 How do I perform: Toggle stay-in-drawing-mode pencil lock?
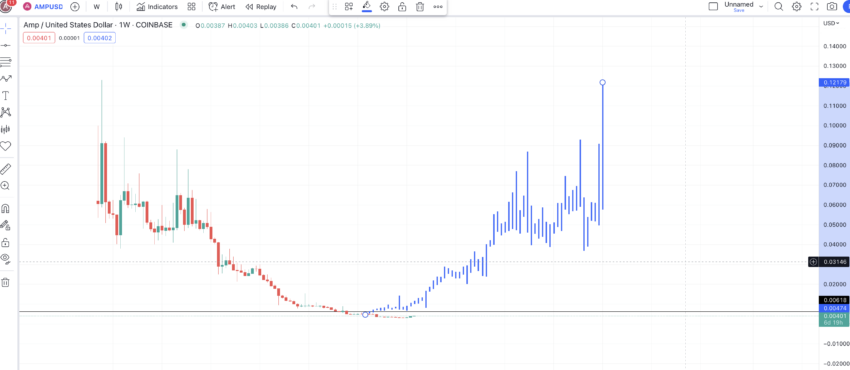pyautogui.click(x=5, y=225)
